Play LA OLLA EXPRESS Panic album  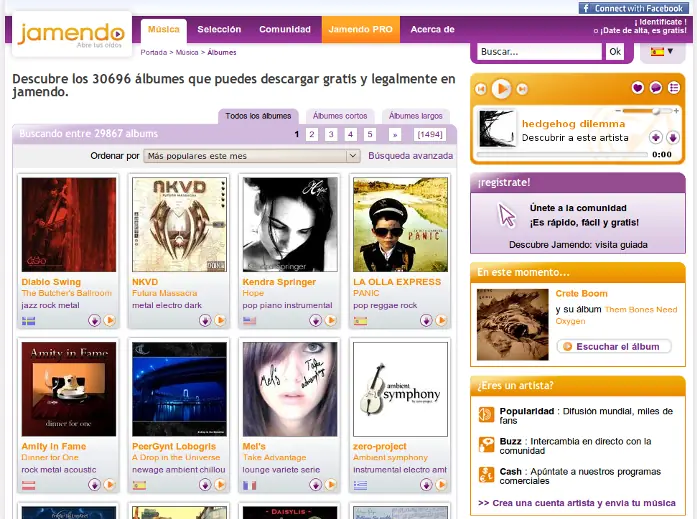tap(441, 320)
